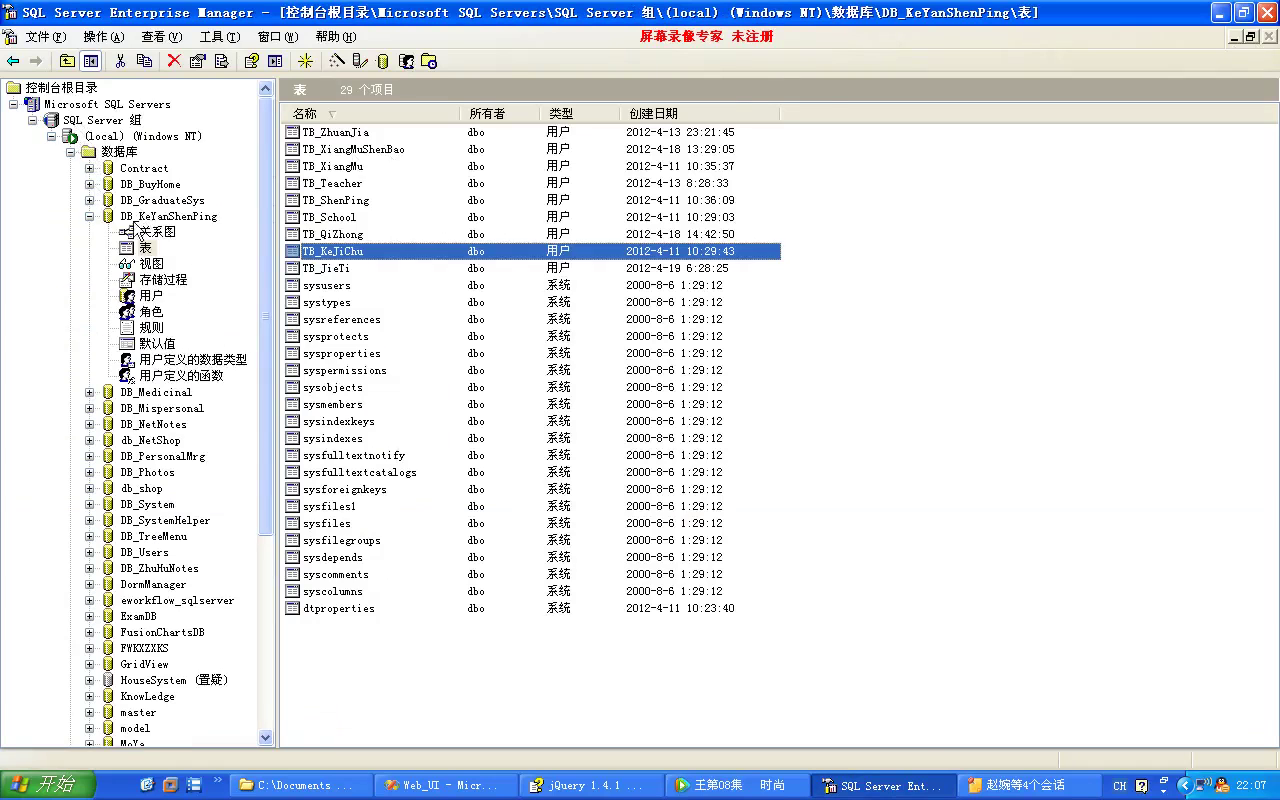Select 用户 node in tree
Viewport: 1280px width, 800px height.
tap(151, 296)
